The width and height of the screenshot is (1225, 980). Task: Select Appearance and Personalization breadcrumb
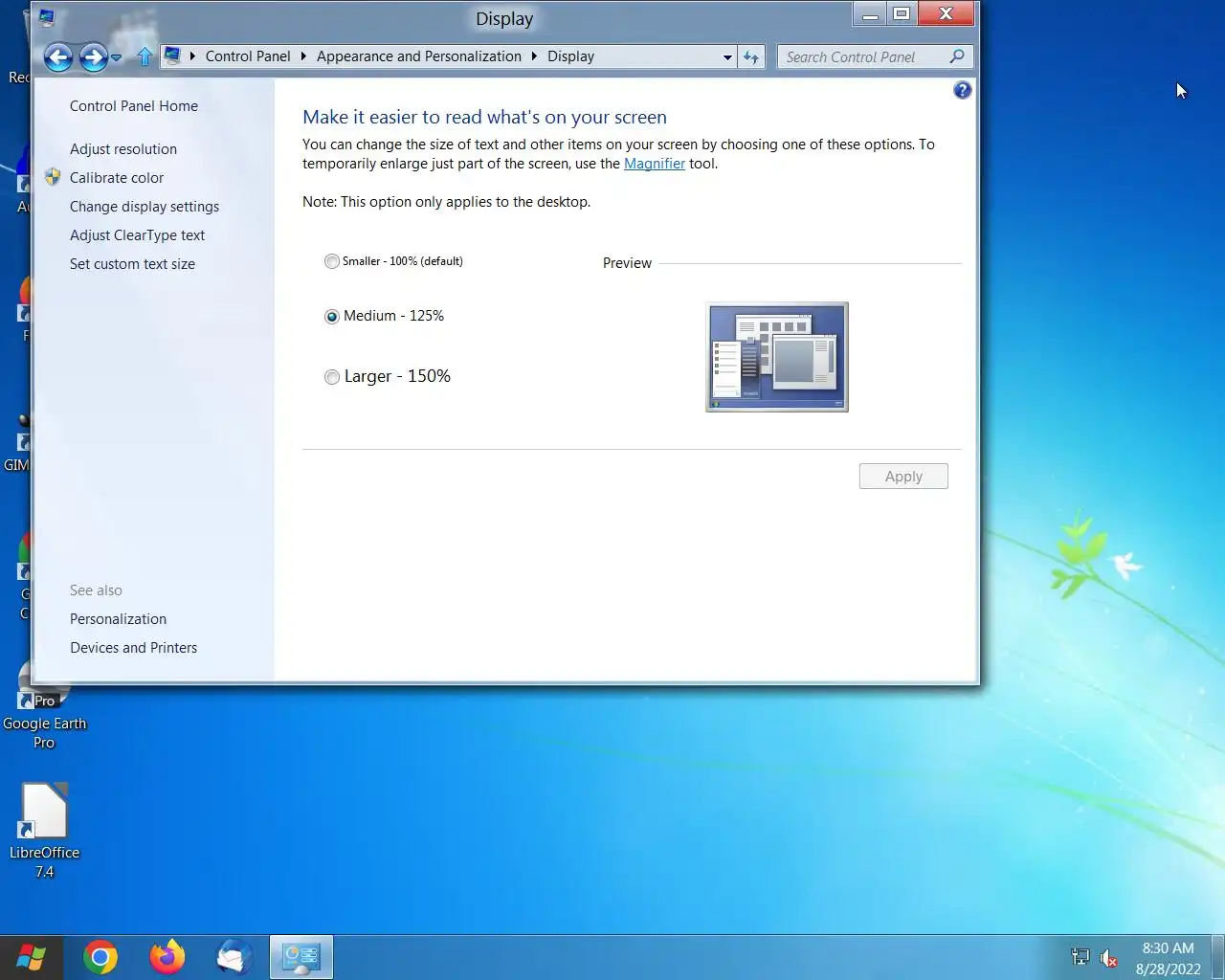tap(419, 56)
